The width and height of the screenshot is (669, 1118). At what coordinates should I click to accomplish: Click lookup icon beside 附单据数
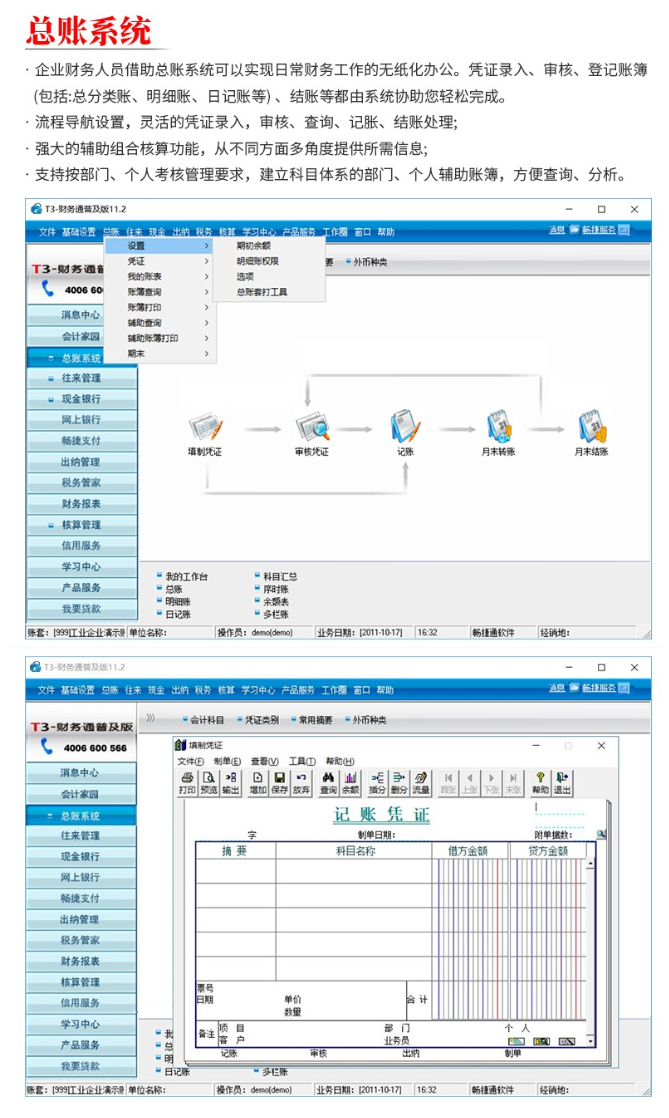[601, 834]
